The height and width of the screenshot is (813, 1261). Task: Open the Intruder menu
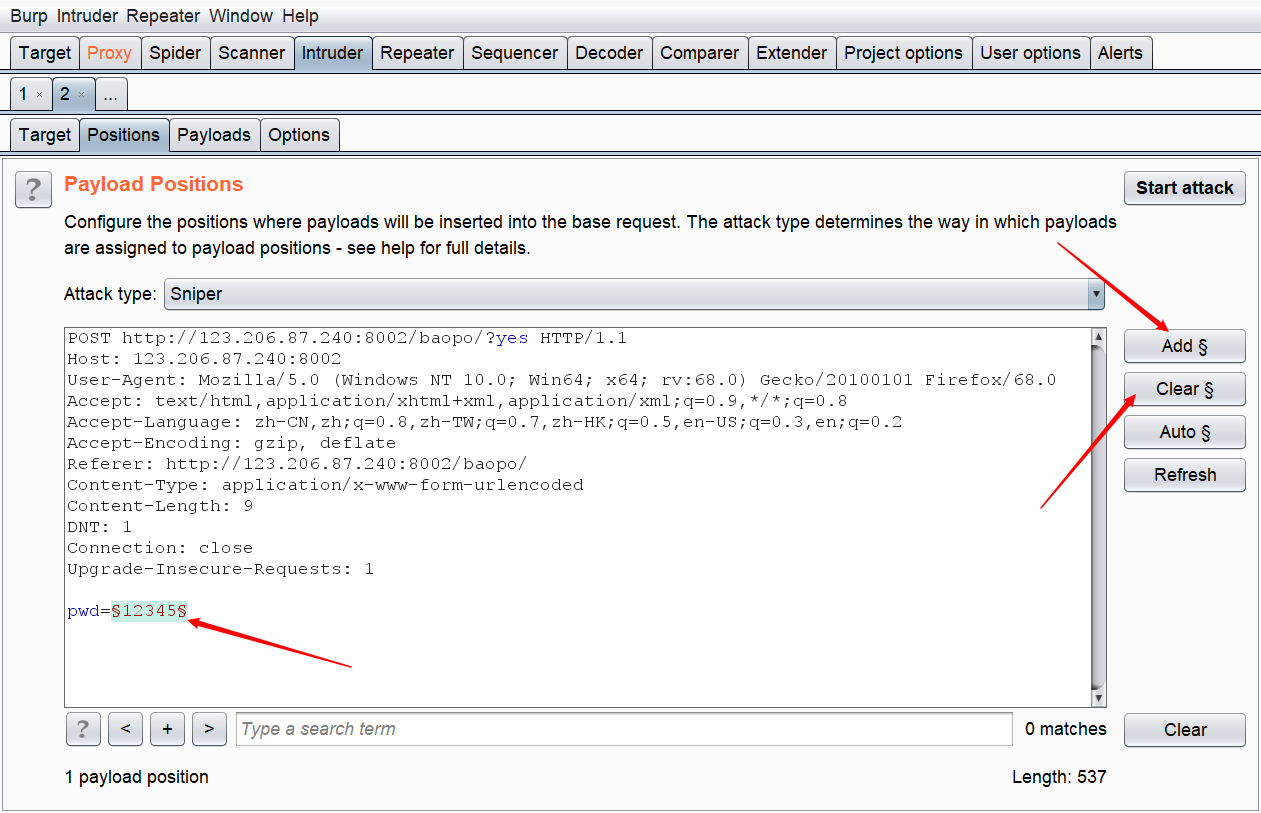87,16
